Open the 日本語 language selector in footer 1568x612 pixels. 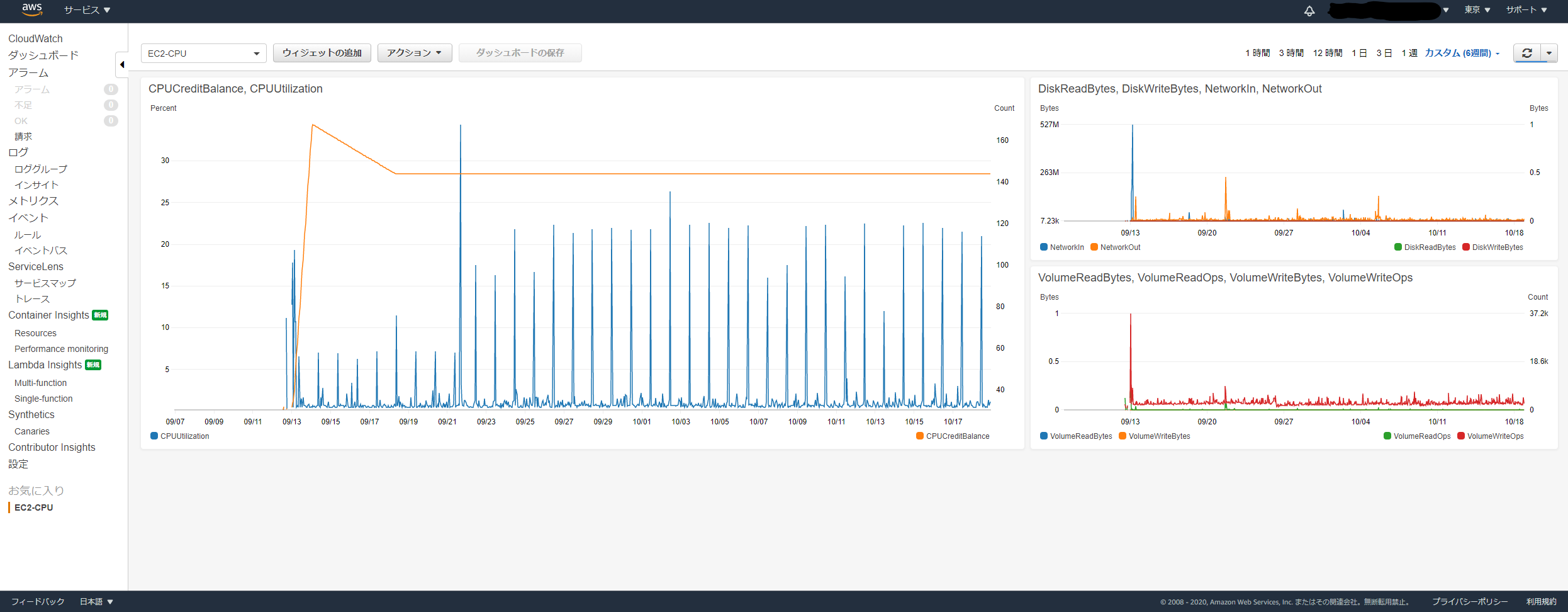(x=96, y=602)
